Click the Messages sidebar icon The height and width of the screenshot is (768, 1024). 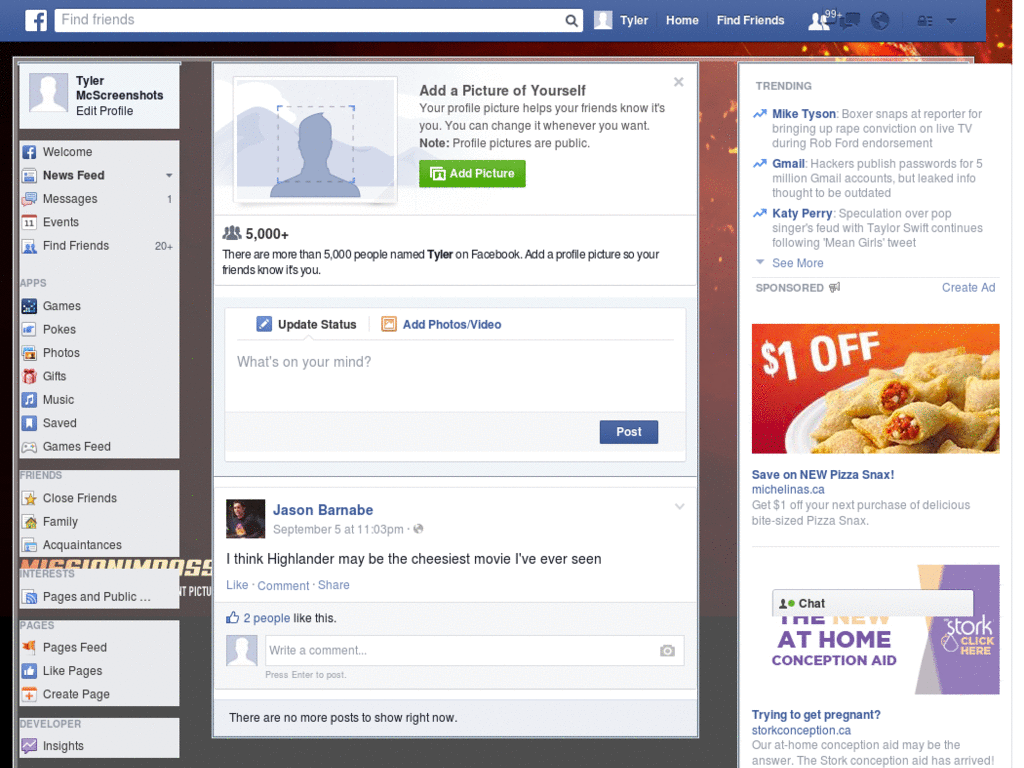(29, 199)
